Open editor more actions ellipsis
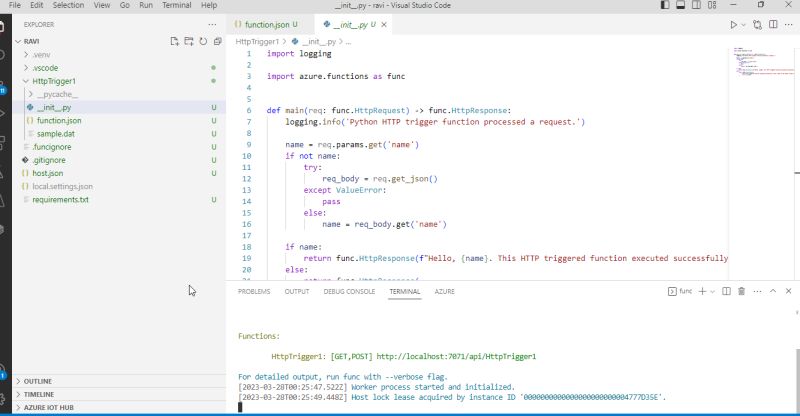Screen dimensions: 800x416 tap(789, 25)
